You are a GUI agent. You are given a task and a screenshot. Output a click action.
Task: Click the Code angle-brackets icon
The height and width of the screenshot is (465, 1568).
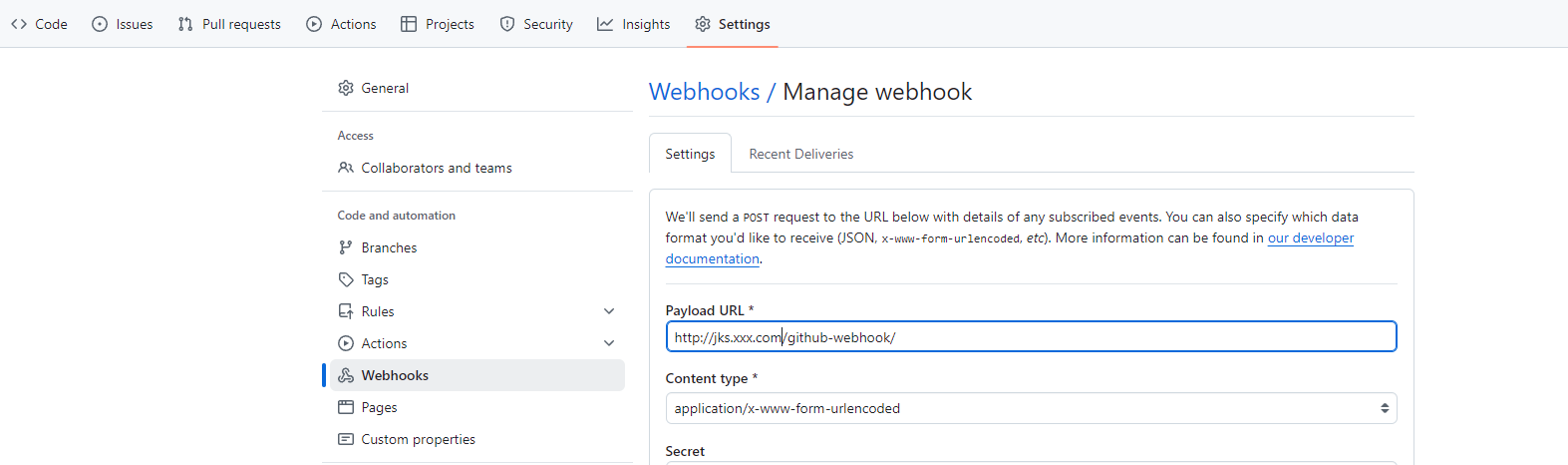coord(19,24)
